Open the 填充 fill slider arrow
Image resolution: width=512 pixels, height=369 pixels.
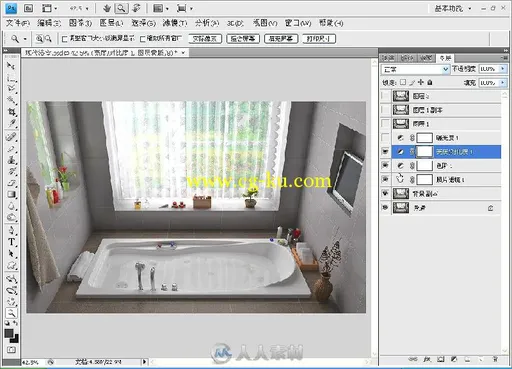click(503, 82)
